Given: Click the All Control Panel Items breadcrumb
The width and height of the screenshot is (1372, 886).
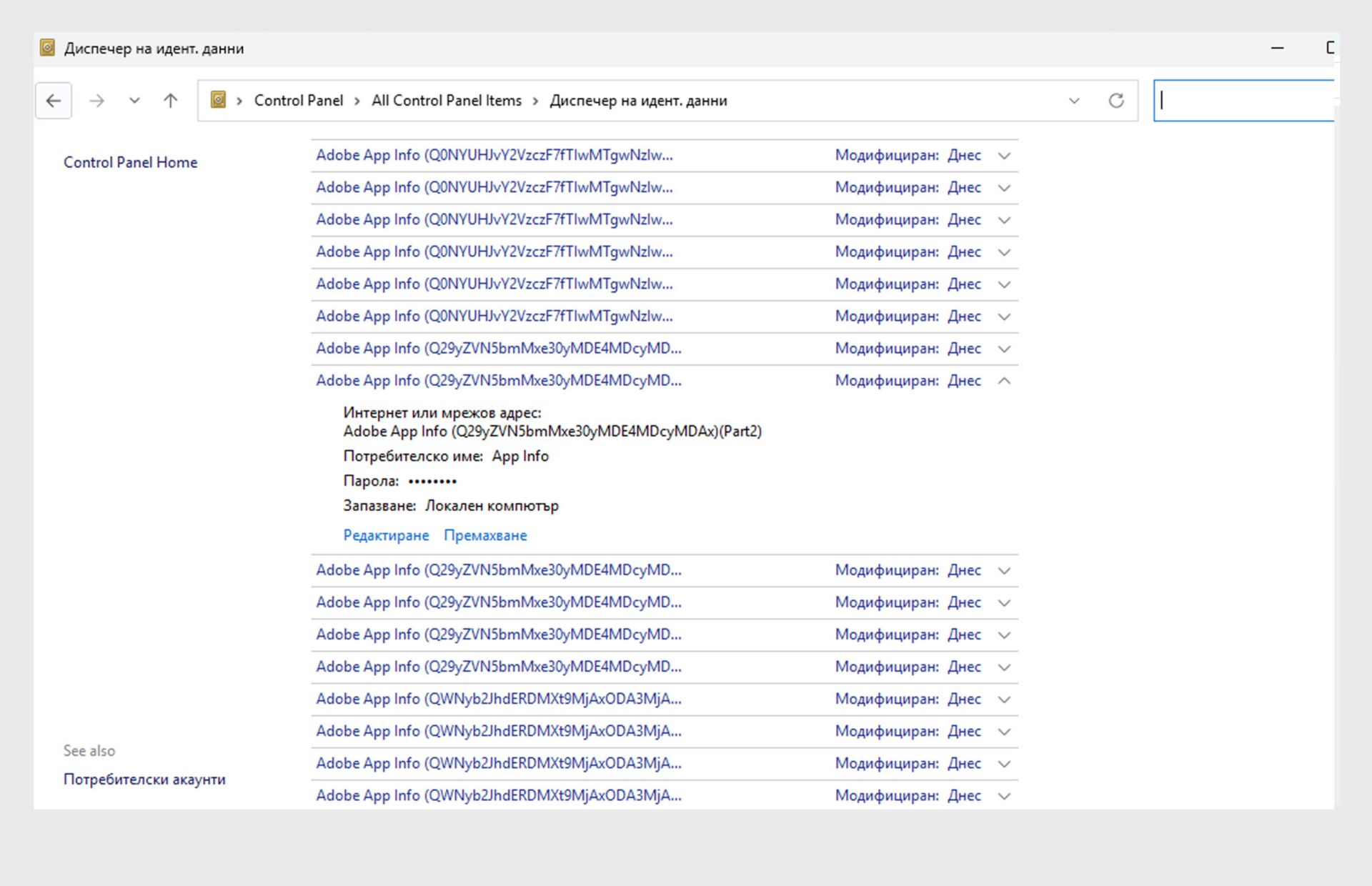Looking at the screenshot, I should (446, 101).
